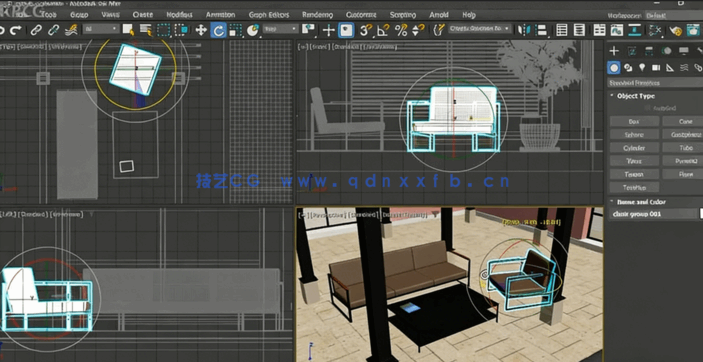This screenshot has height=362, width=703.
Task: Open the Graph Editors menu
Action: 269,15
